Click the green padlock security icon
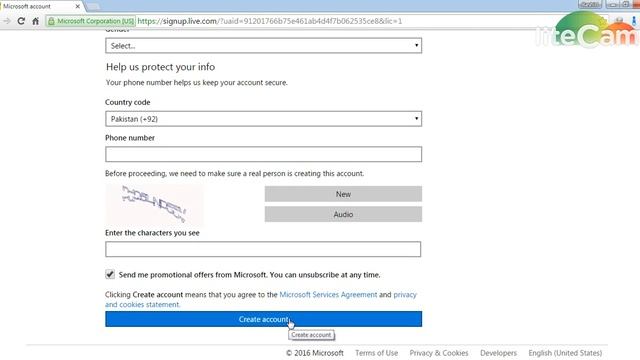This screenshot has height=360, width=640. 51,21
